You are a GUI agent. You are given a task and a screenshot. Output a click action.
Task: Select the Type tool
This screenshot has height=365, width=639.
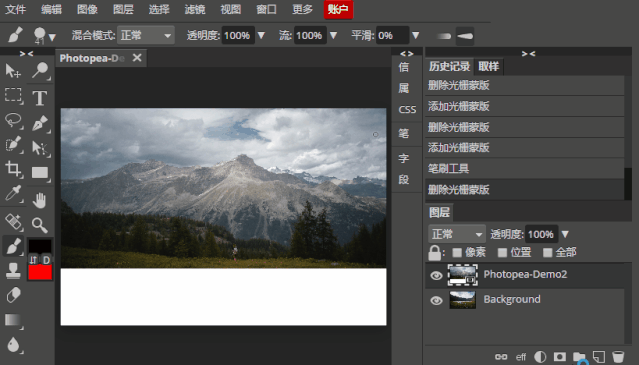point(40,98)
